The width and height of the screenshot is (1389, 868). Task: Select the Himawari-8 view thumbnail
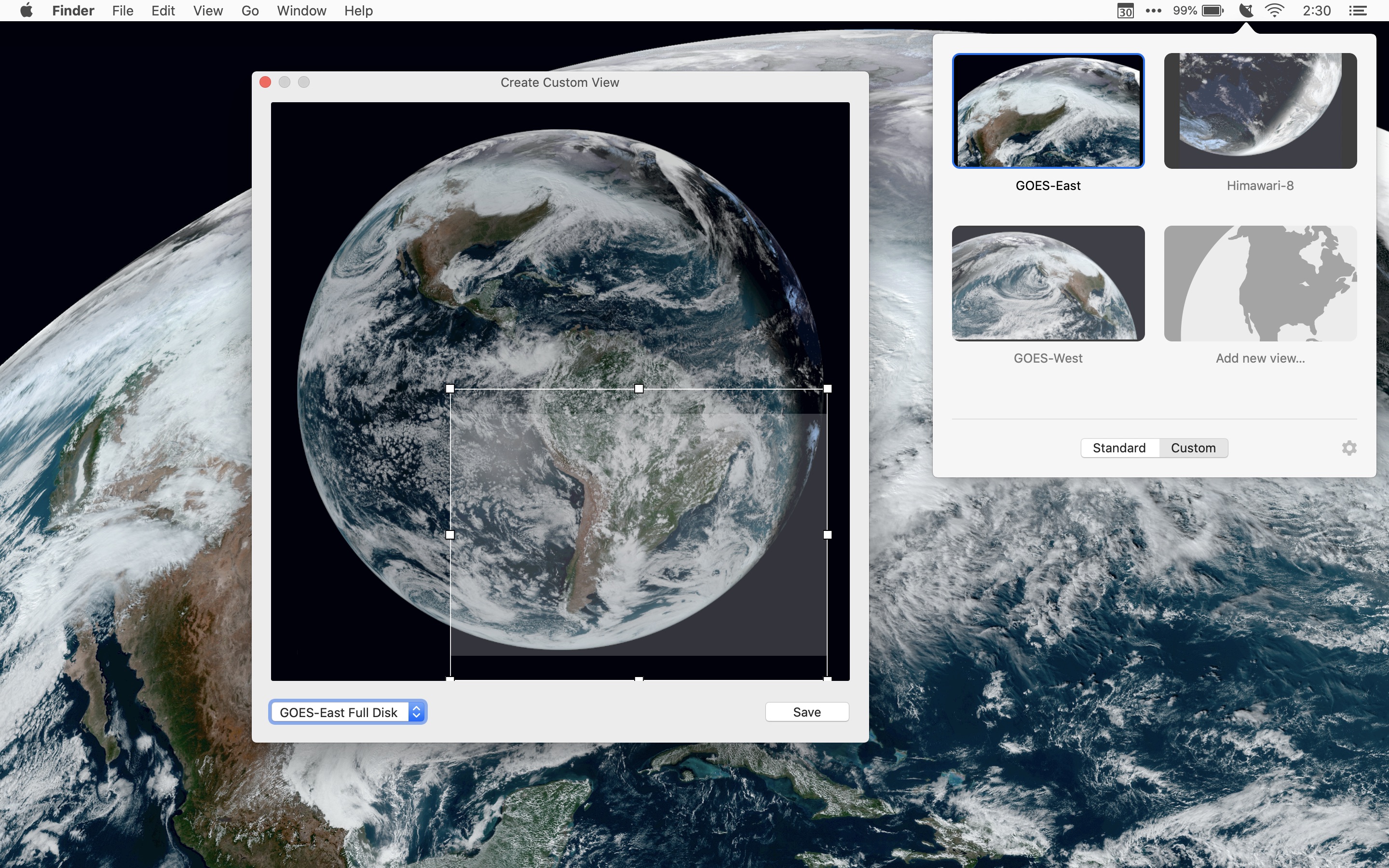point(1260,111)
